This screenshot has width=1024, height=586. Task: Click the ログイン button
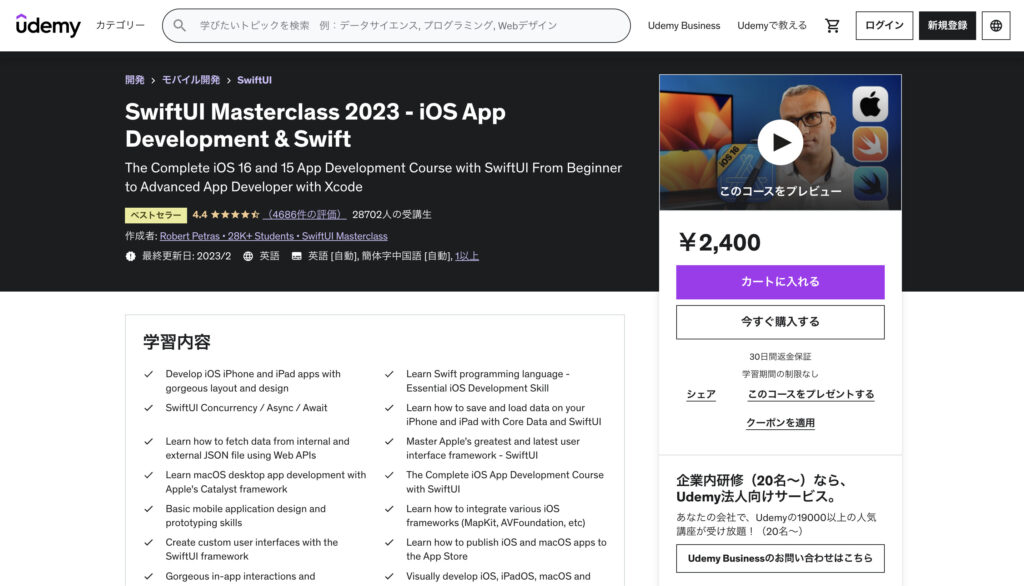pos(884,25)
